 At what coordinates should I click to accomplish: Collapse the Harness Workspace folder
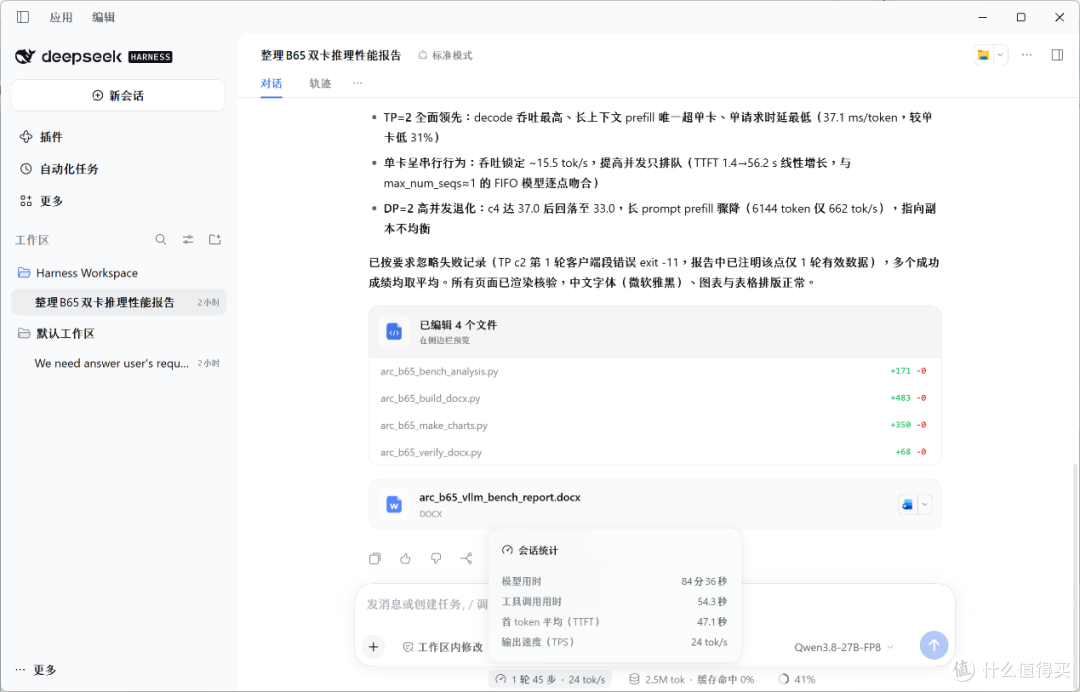78,273
